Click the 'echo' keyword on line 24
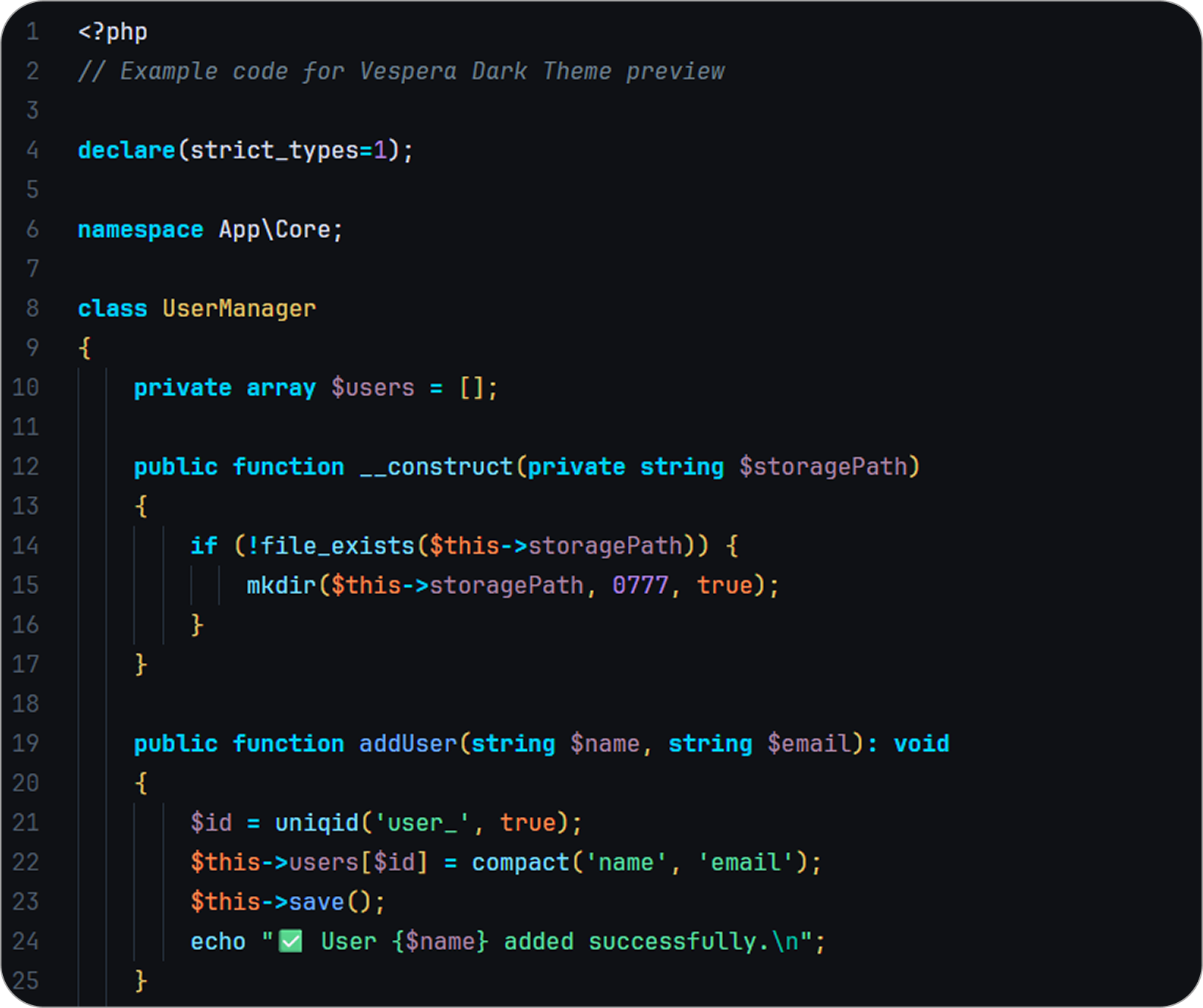The height and width of the screenshot is (1008, 1203). tap(218, 941)
